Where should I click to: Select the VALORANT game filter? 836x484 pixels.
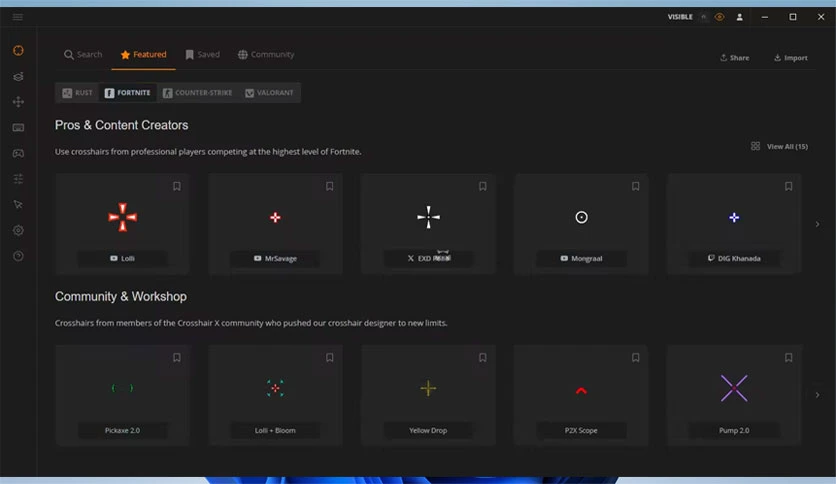tap(269, 93)
